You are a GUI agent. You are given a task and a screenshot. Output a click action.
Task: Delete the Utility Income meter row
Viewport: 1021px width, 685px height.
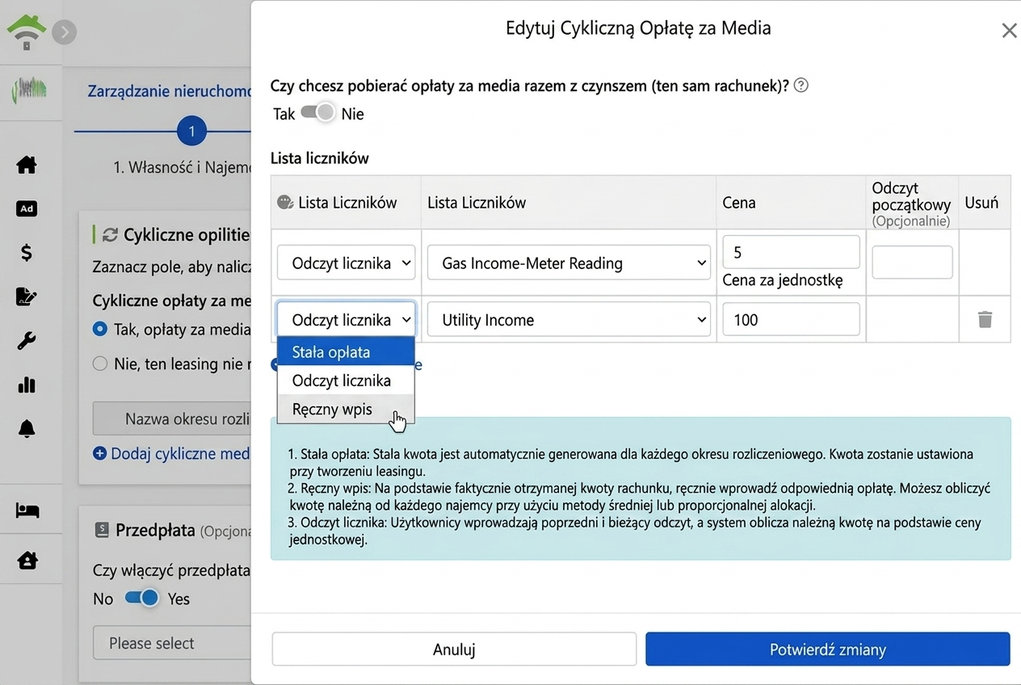click(x=985, y=319)
